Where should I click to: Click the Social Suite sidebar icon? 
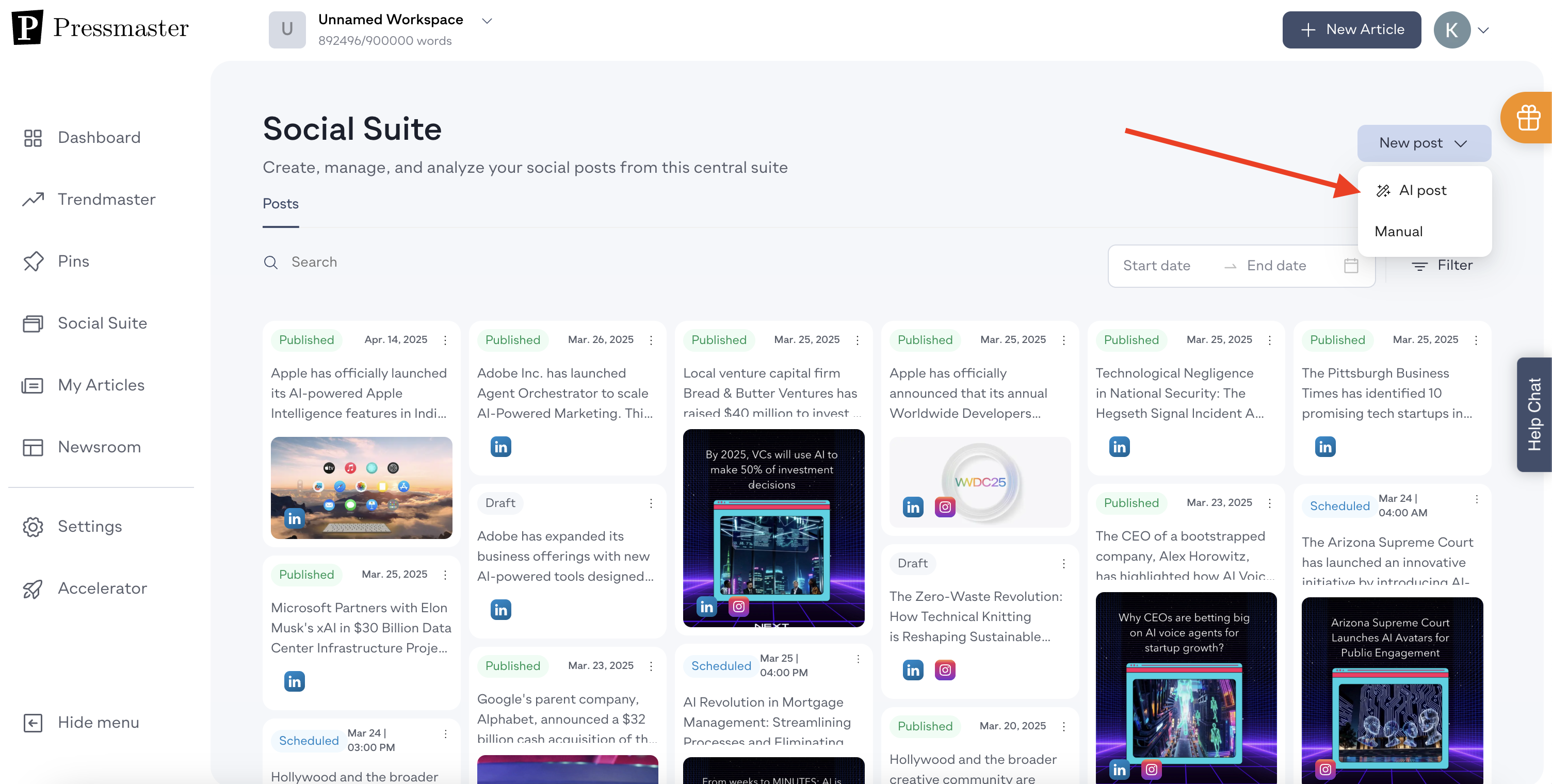(33, 323)
